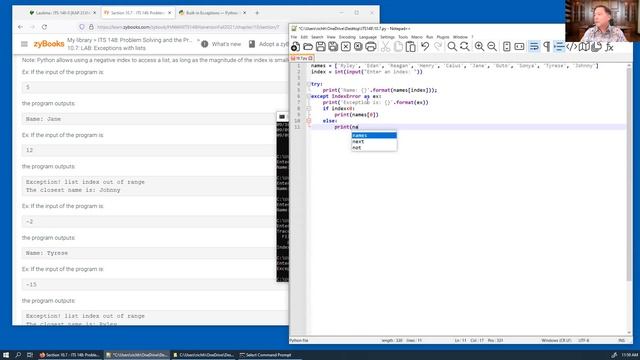Open the Encoding menu

tap(347, 37)
